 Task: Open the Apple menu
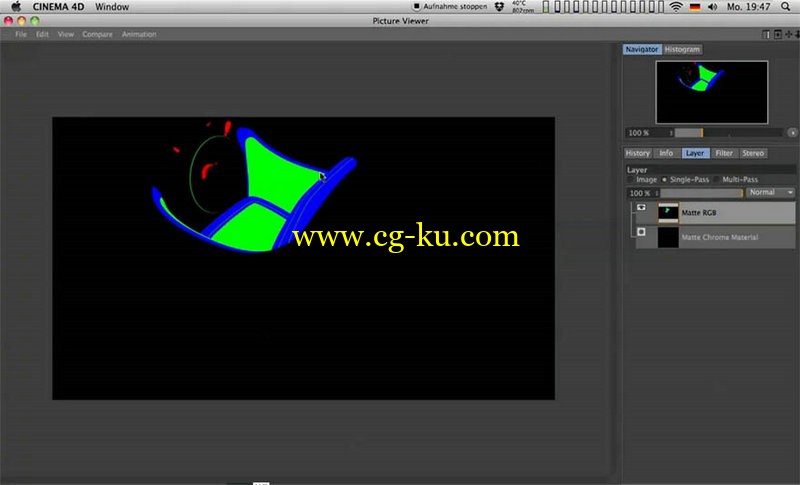[x=16, y=7]
